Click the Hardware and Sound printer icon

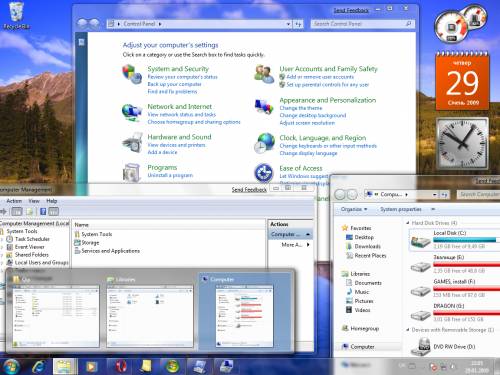click(132, 143)
